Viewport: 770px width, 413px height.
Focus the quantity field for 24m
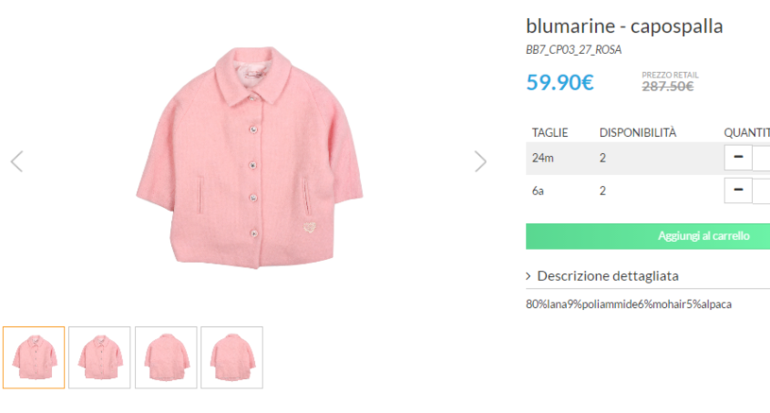pyautogui.click(x=762, y=158)
